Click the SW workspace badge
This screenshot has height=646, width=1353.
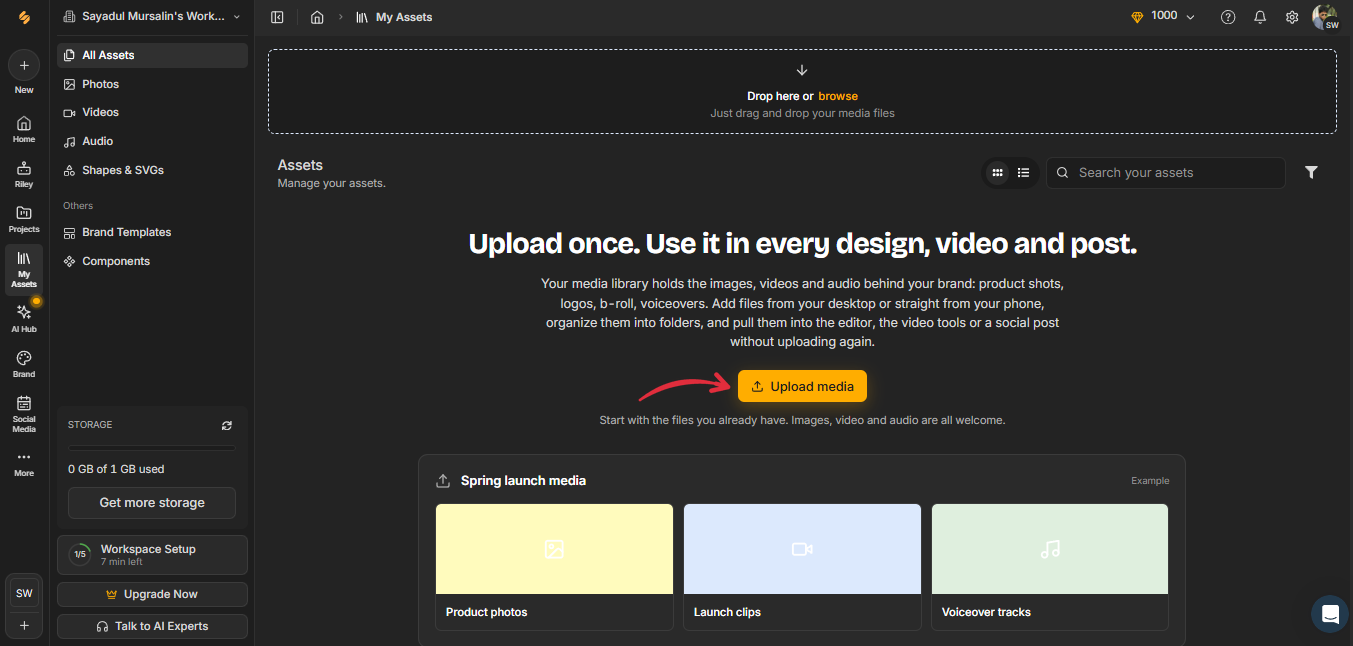tap(24, 593)
